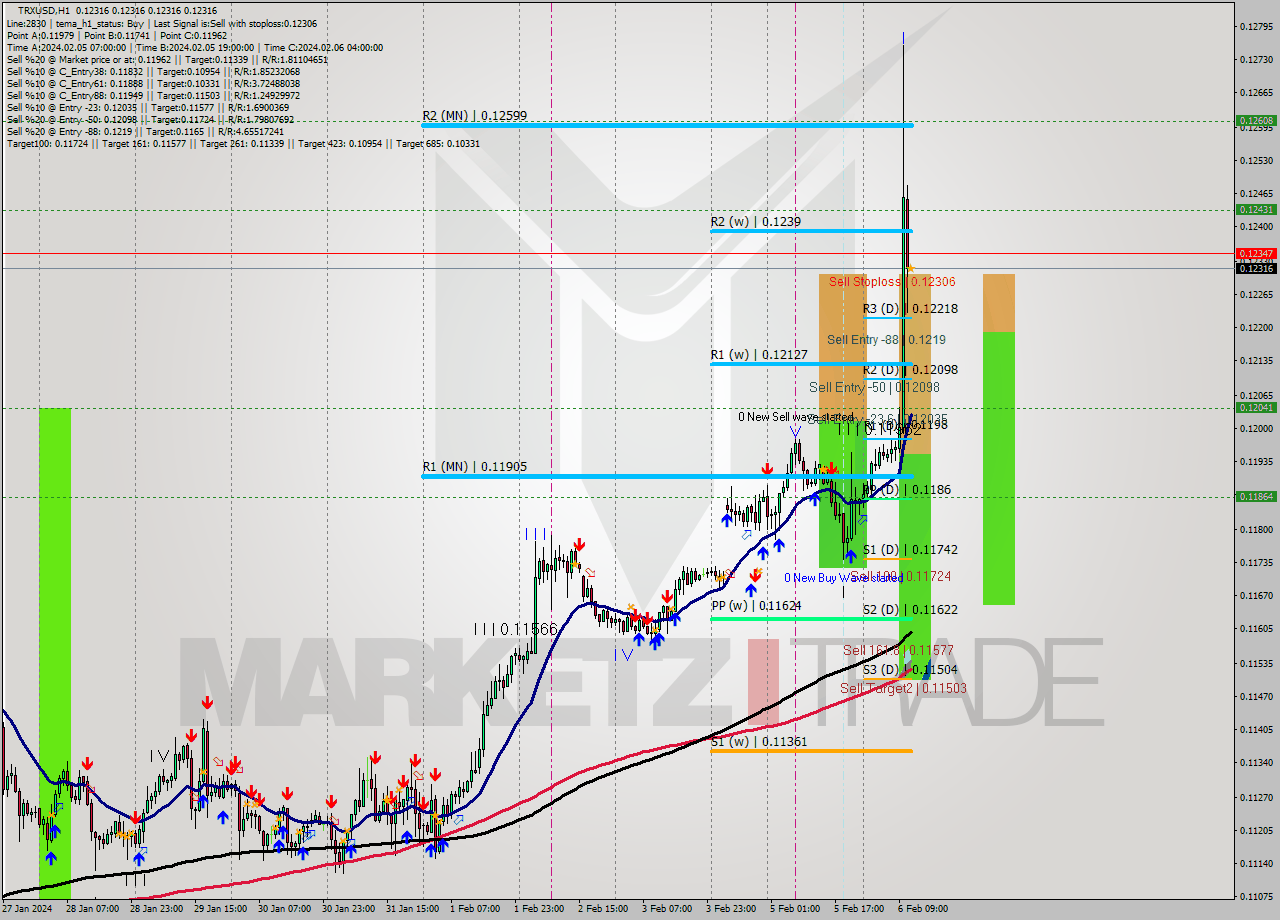Screen dimensions: 1280x920
Task: Click the 0.12795 price axis label
Action: 1256,26
